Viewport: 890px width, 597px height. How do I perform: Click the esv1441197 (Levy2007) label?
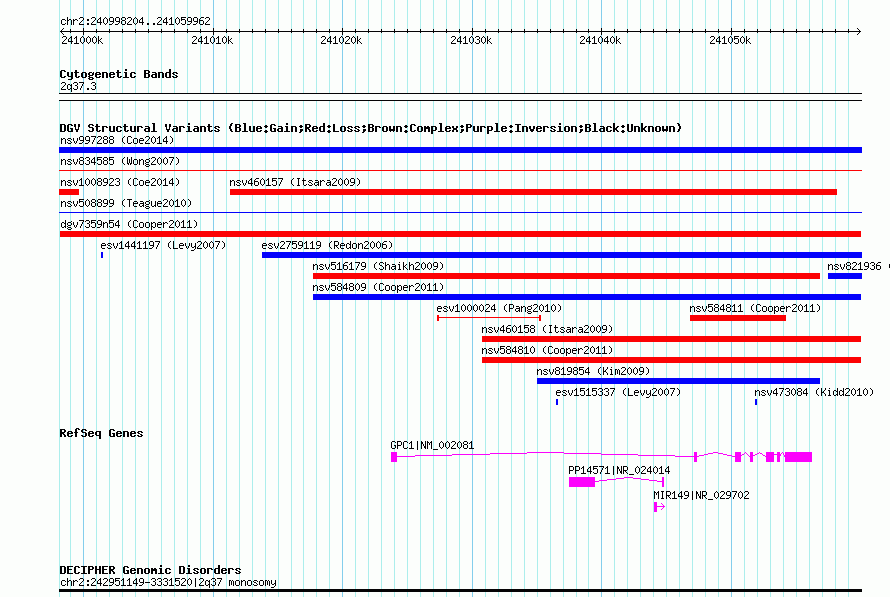[163, 245]
